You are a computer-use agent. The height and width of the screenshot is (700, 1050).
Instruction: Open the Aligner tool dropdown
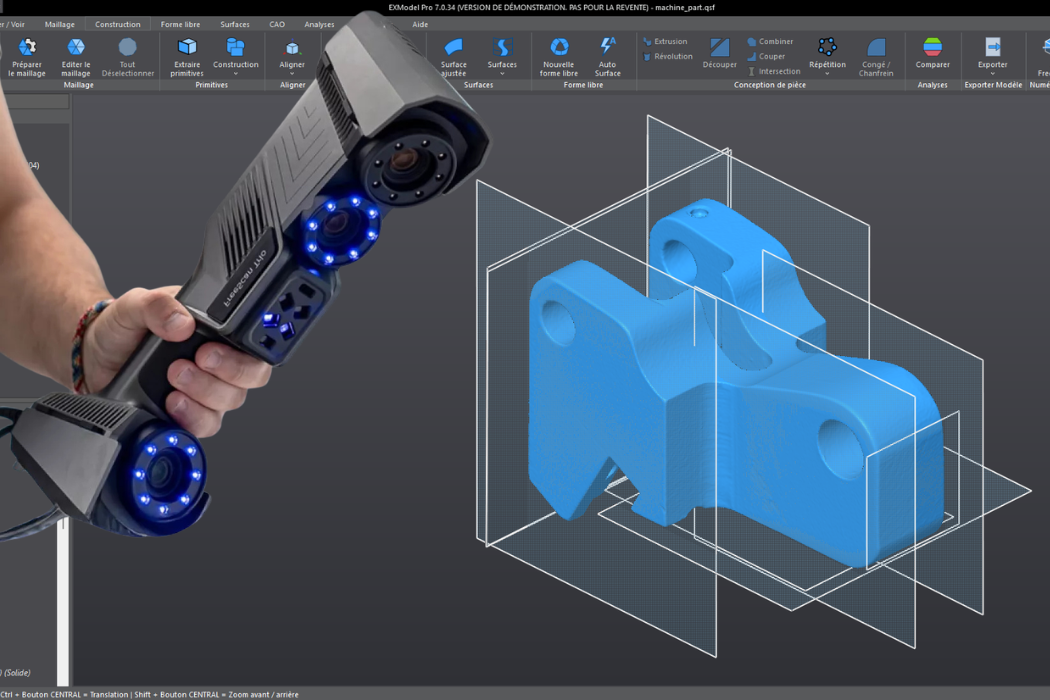[x=292, y=74]
